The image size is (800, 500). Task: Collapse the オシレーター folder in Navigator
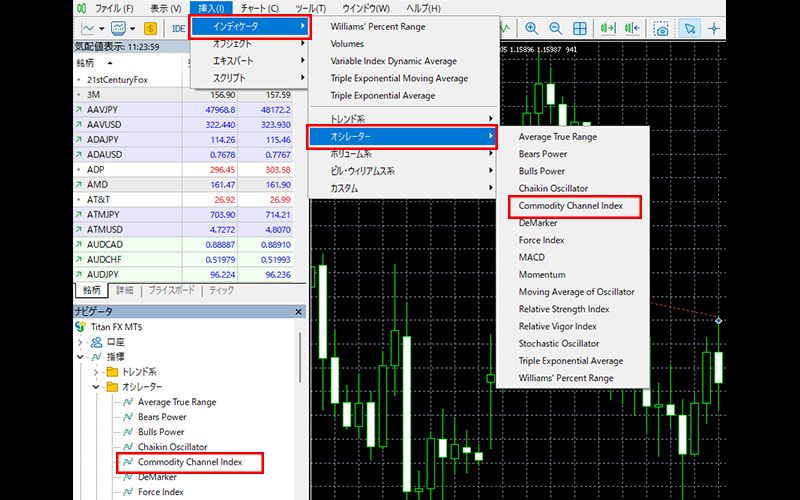[96, 386]
